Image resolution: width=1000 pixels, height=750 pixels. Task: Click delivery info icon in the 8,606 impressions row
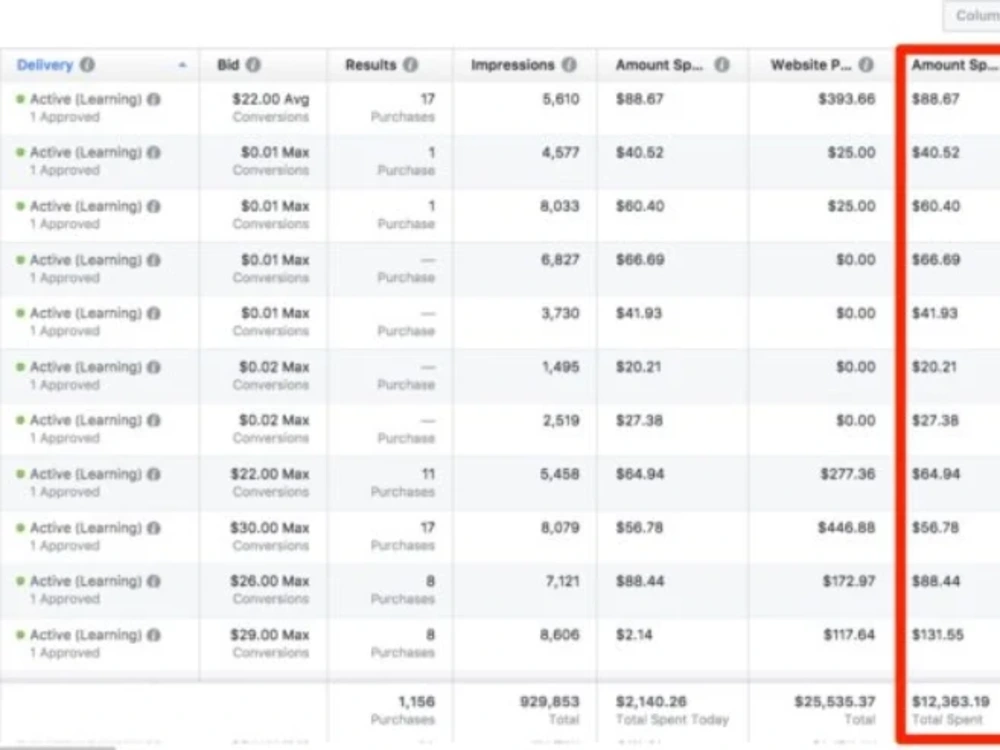[x=154, y=635]
